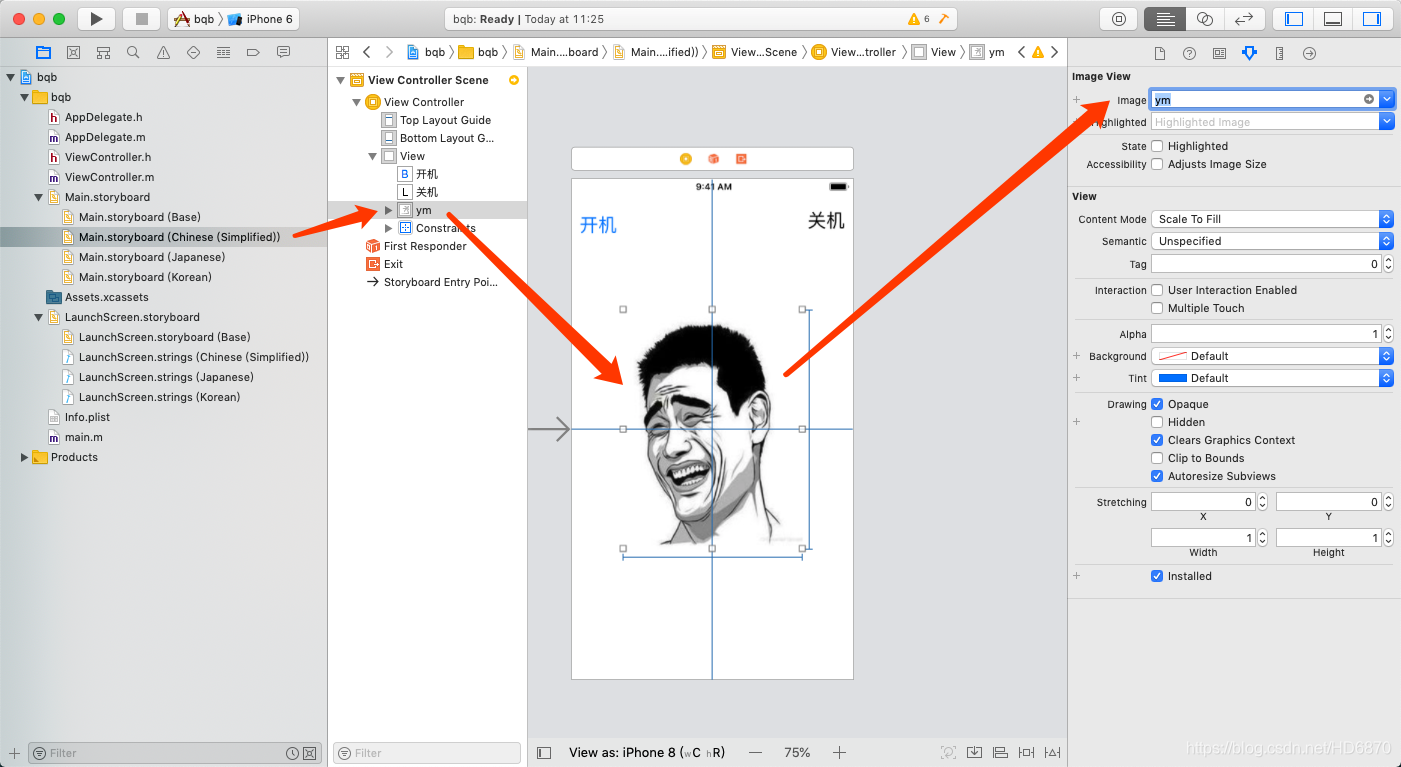The height and width of the screenshot is (767, 1401).
Task: Open the Find navigator tab
Action: tap(133, 52)
